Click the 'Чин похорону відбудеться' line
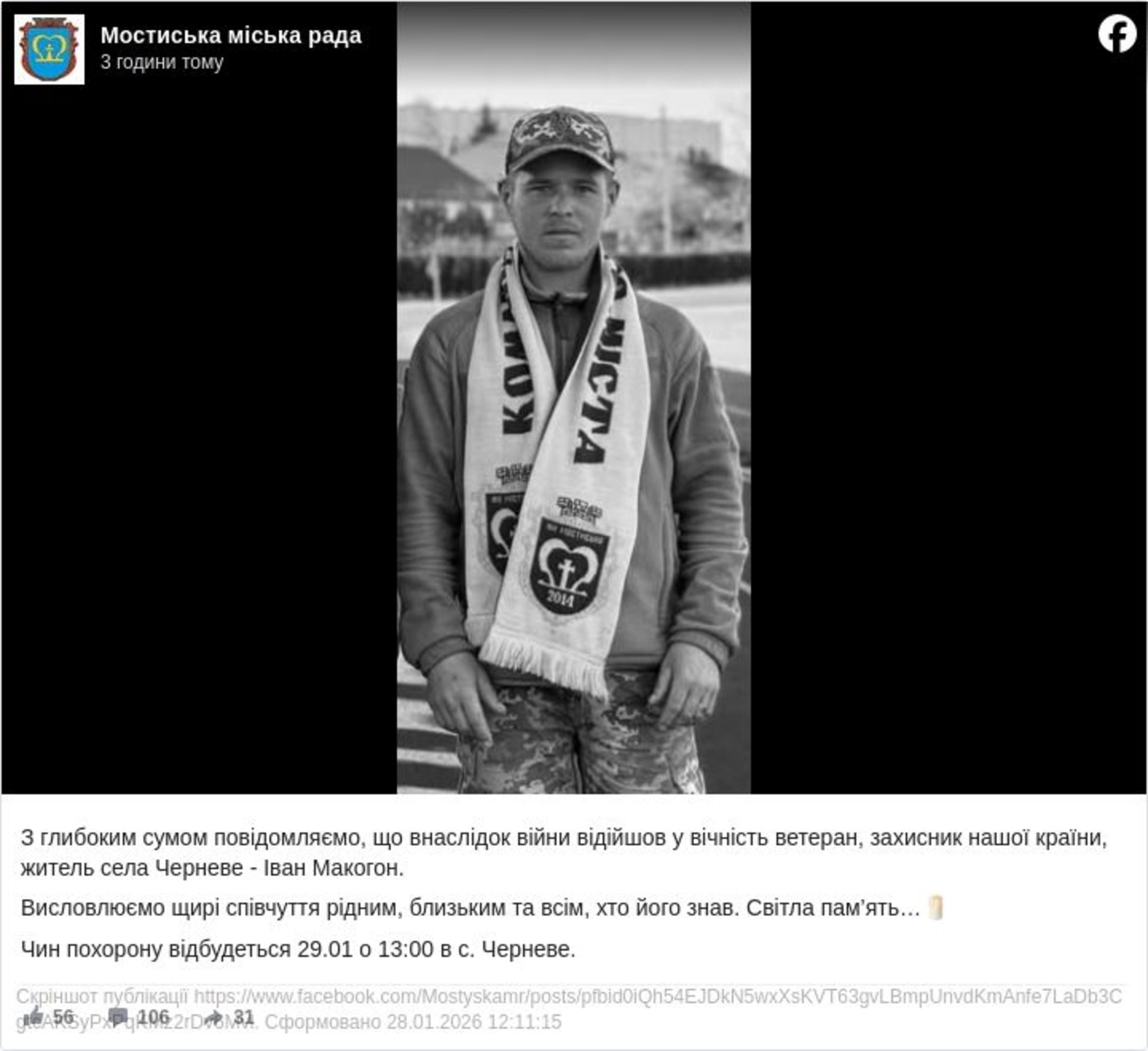The image size is (1148, 1051). point(298,949)
